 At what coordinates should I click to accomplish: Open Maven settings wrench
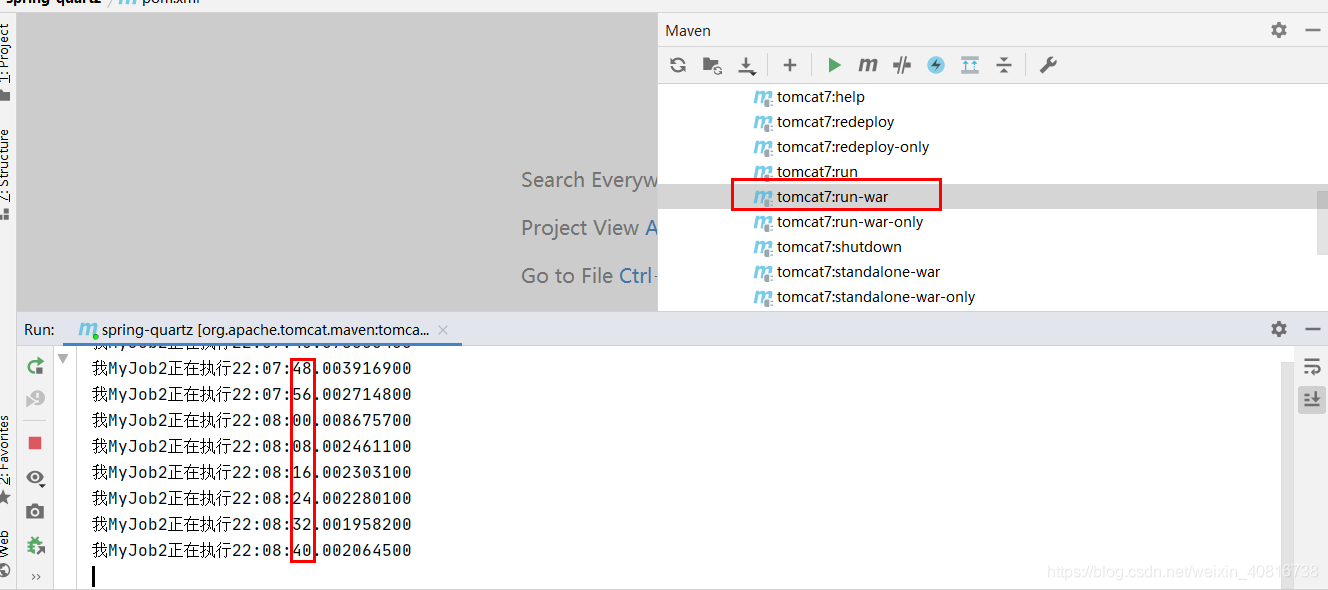tap(1048, 65)
